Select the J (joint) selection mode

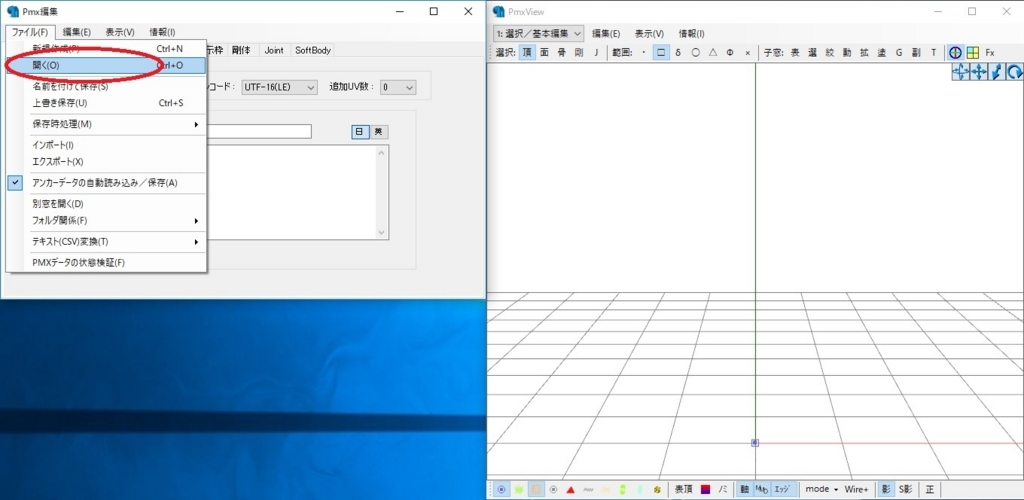click(x=596, y=53)
